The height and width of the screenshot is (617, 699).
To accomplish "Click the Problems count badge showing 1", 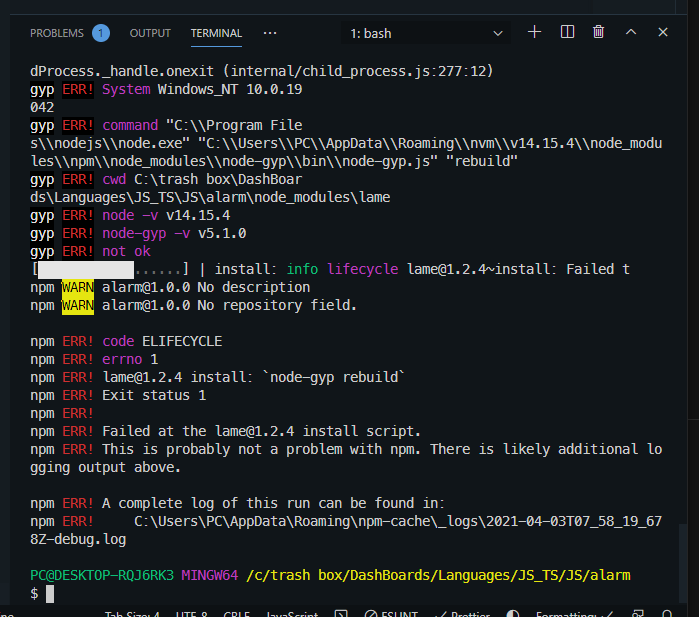I will click(101, 33).
